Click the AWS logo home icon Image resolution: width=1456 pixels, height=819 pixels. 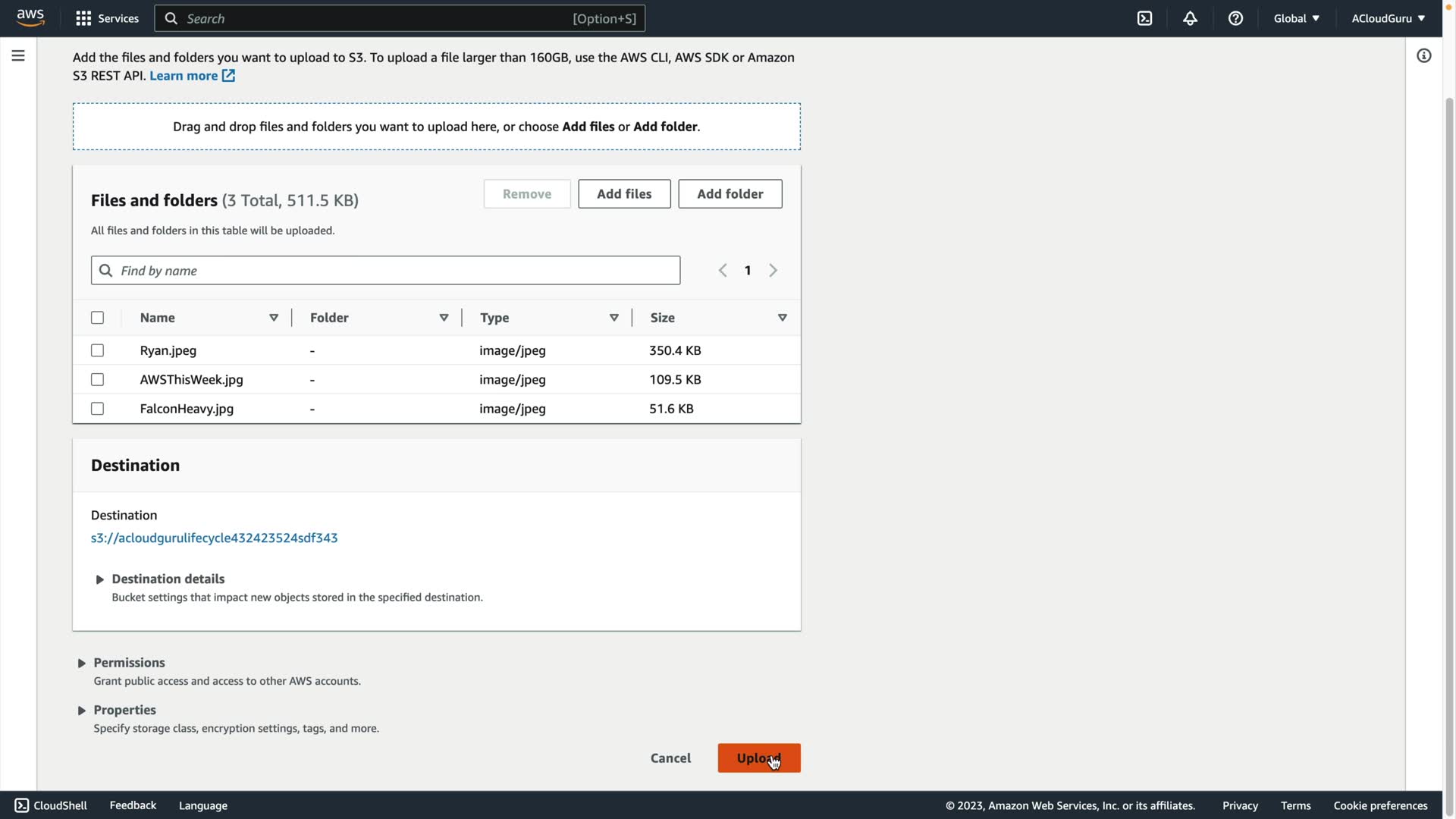click(x=30, y=18)
